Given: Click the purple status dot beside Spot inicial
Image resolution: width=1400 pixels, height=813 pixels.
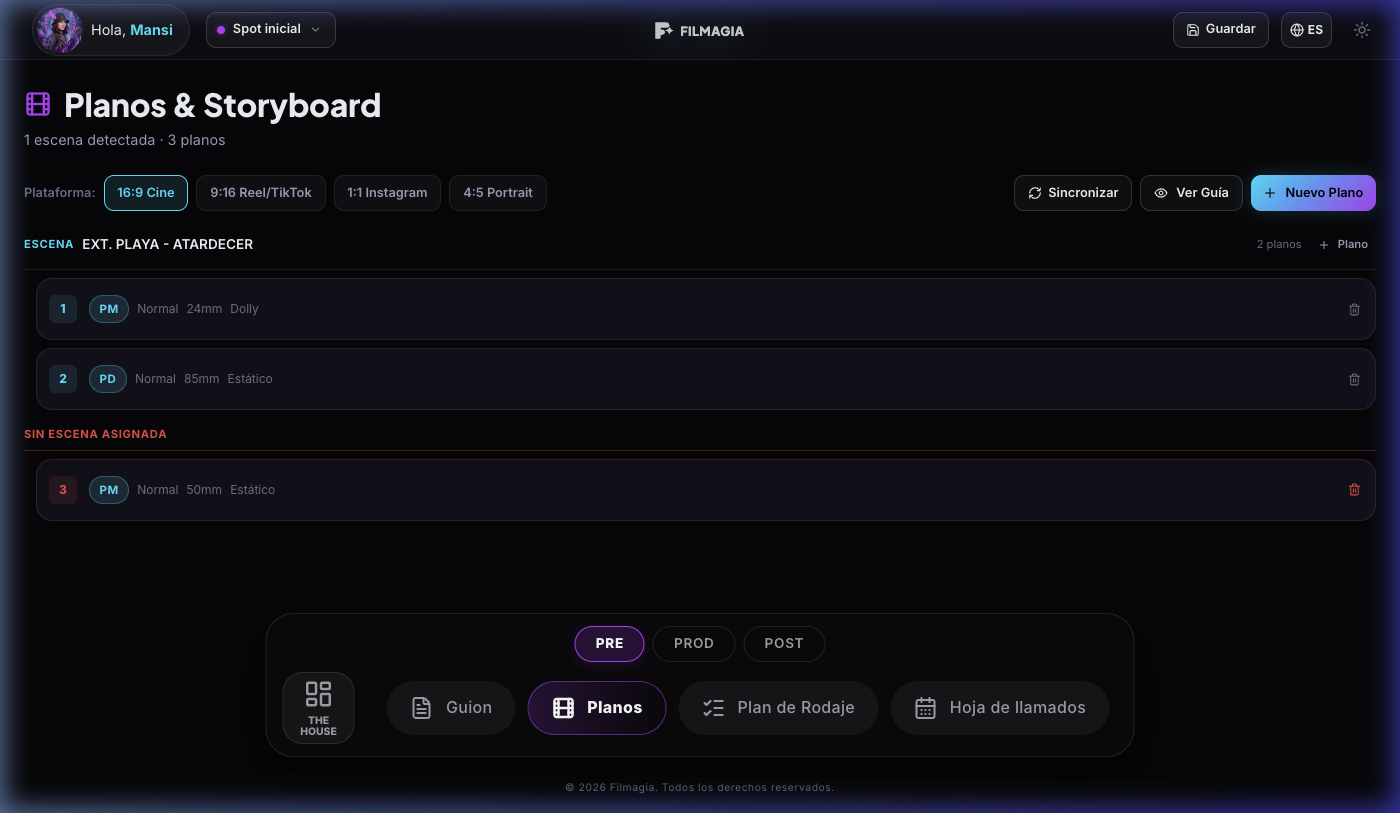Looking at the screenshot, I should coord(220,29).
